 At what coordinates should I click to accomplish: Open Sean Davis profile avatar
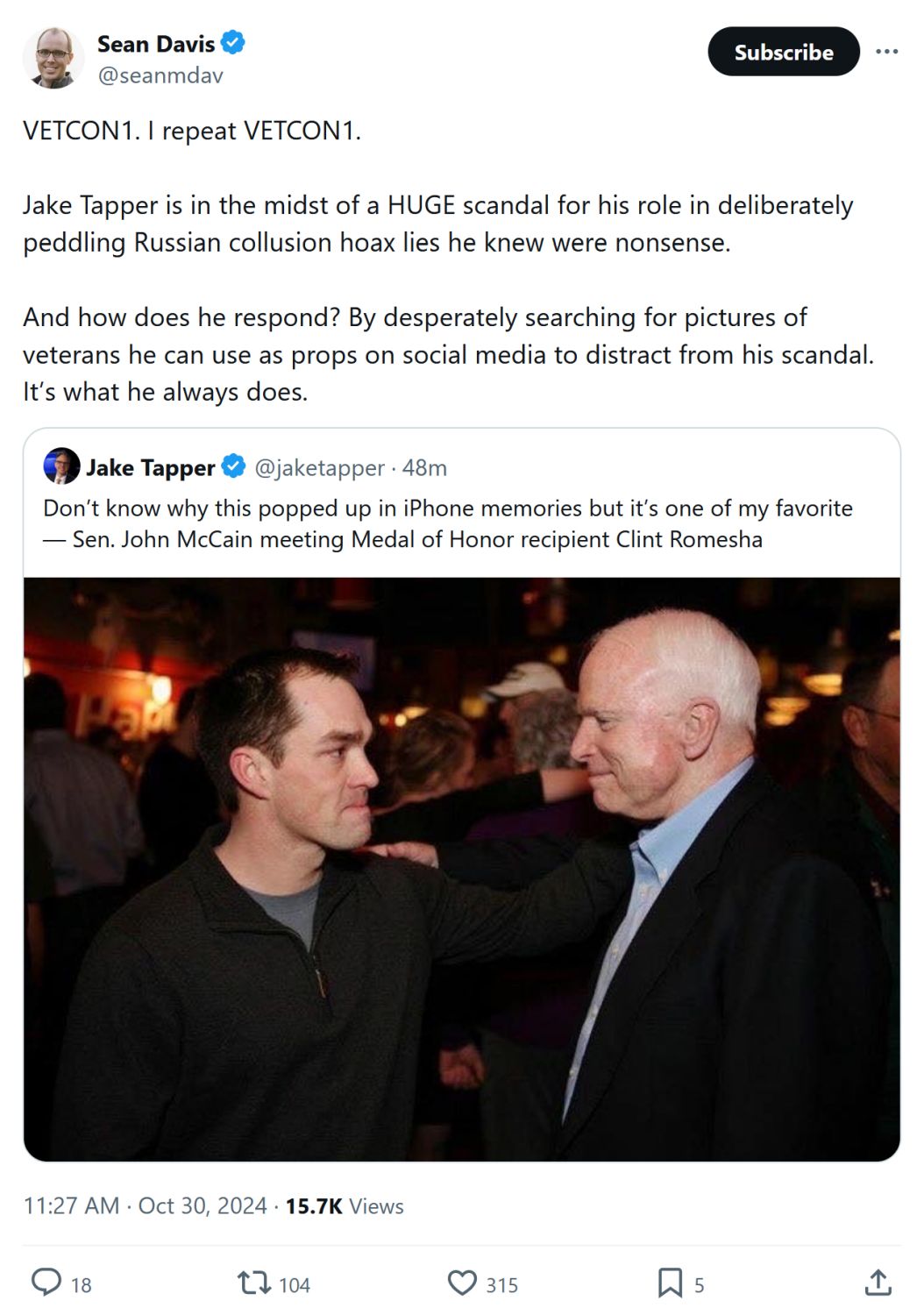click(x=53, y=58)
